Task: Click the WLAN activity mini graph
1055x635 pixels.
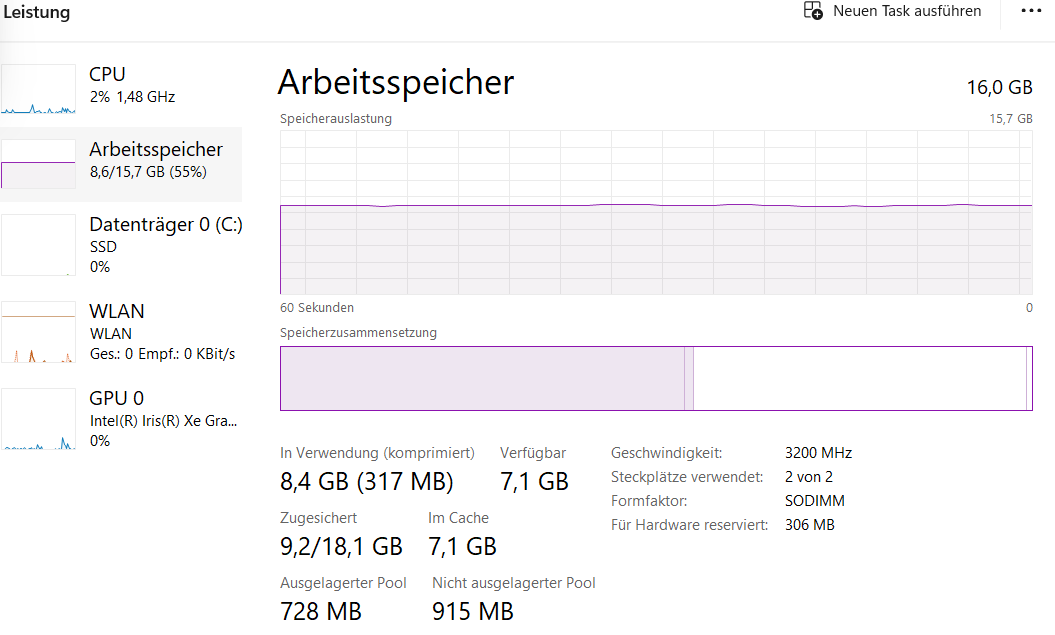Action: coord(38,331)
